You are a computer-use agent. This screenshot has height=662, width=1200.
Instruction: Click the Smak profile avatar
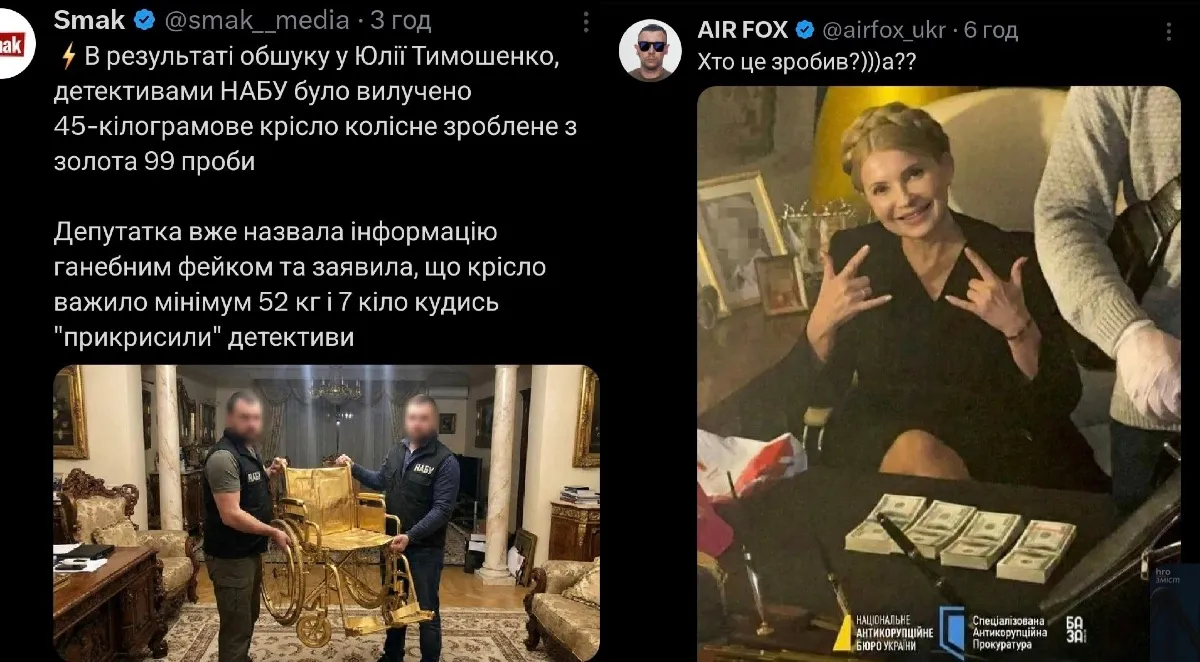tap(13, 44)
